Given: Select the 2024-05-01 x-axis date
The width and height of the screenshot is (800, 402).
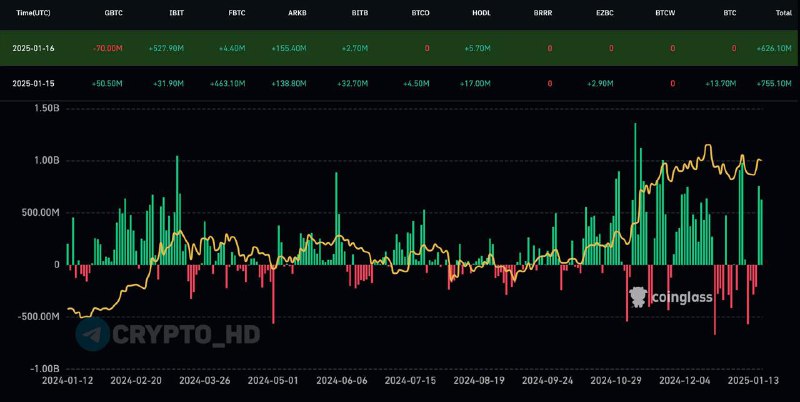Looking at the screenshot, I should pyautogui.click(x=273, y=381).
